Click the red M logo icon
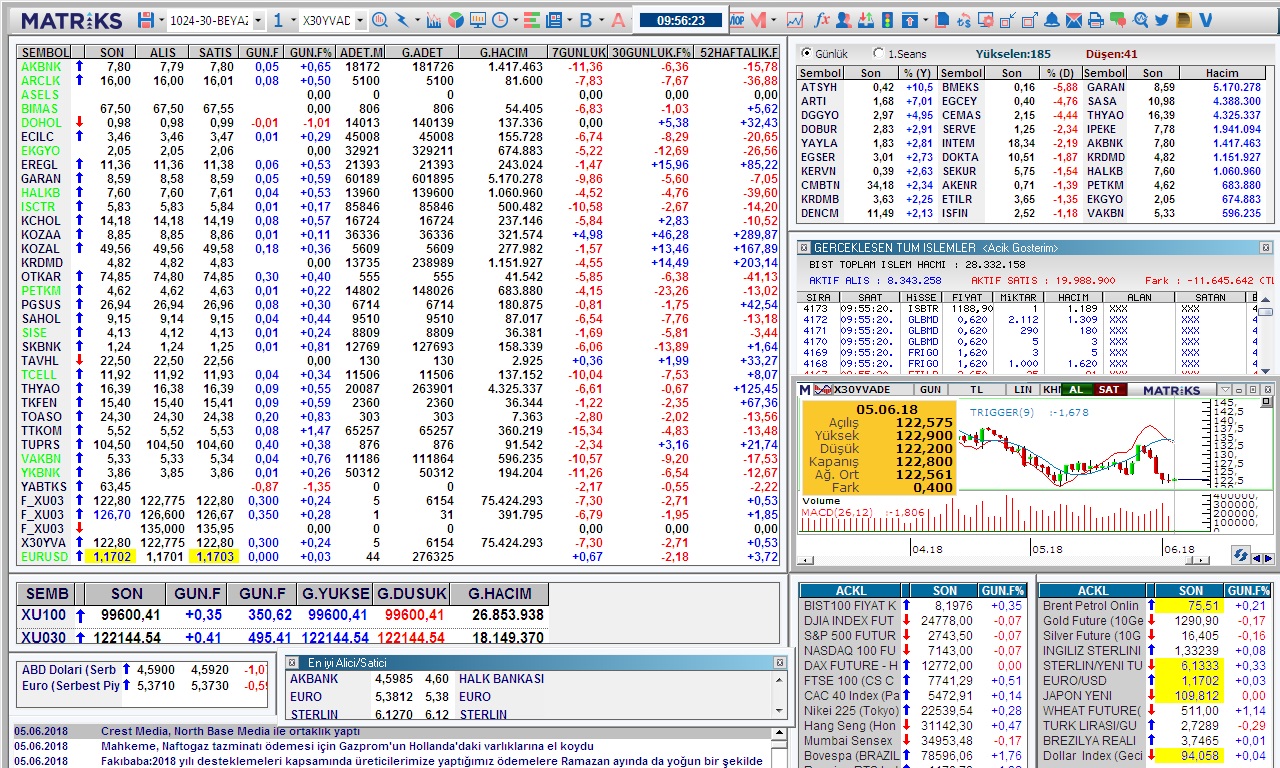The height and width of the screenshot is (768, 1280). (759, 20)
